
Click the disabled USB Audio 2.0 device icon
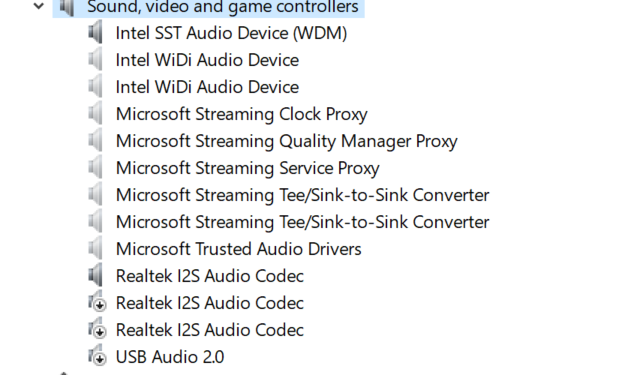[97, 356]
